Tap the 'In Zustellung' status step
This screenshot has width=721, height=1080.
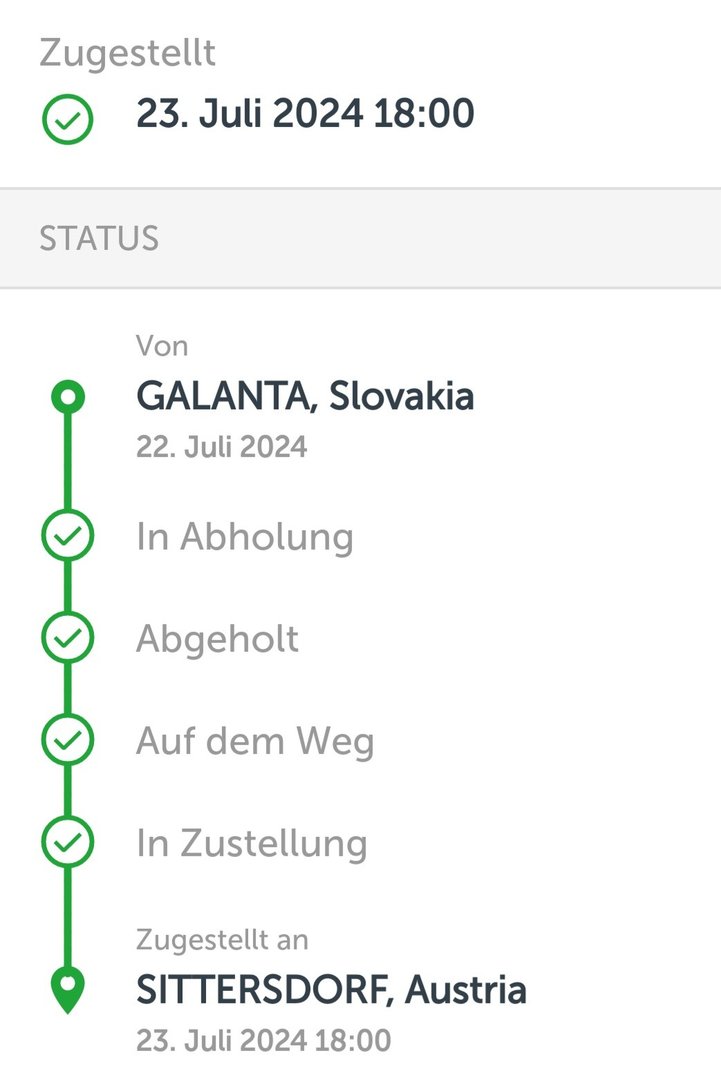coord(252,843)
